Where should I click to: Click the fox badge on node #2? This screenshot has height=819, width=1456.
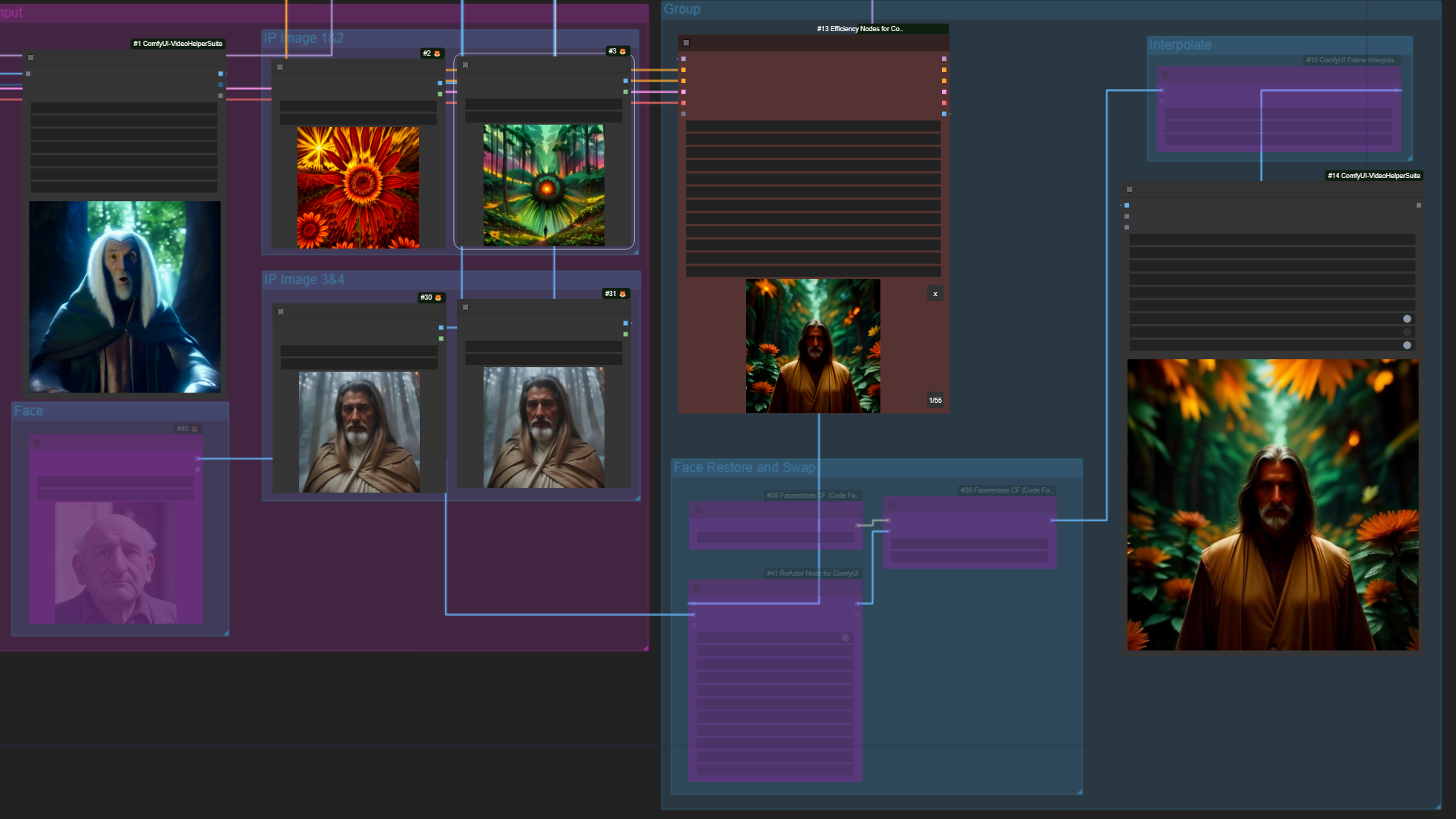tap(437, 53)
